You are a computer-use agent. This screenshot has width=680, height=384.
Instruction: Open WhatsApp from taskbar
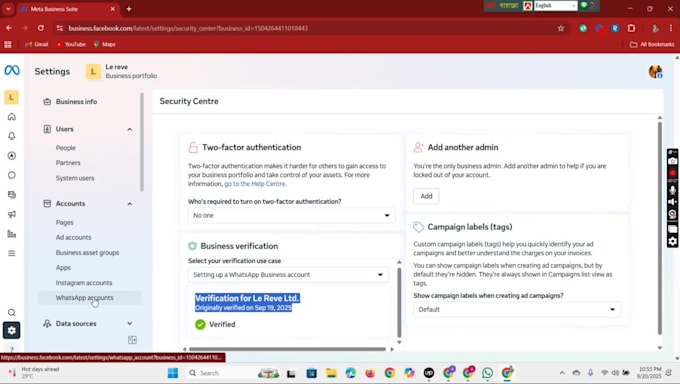pos(487,373)
